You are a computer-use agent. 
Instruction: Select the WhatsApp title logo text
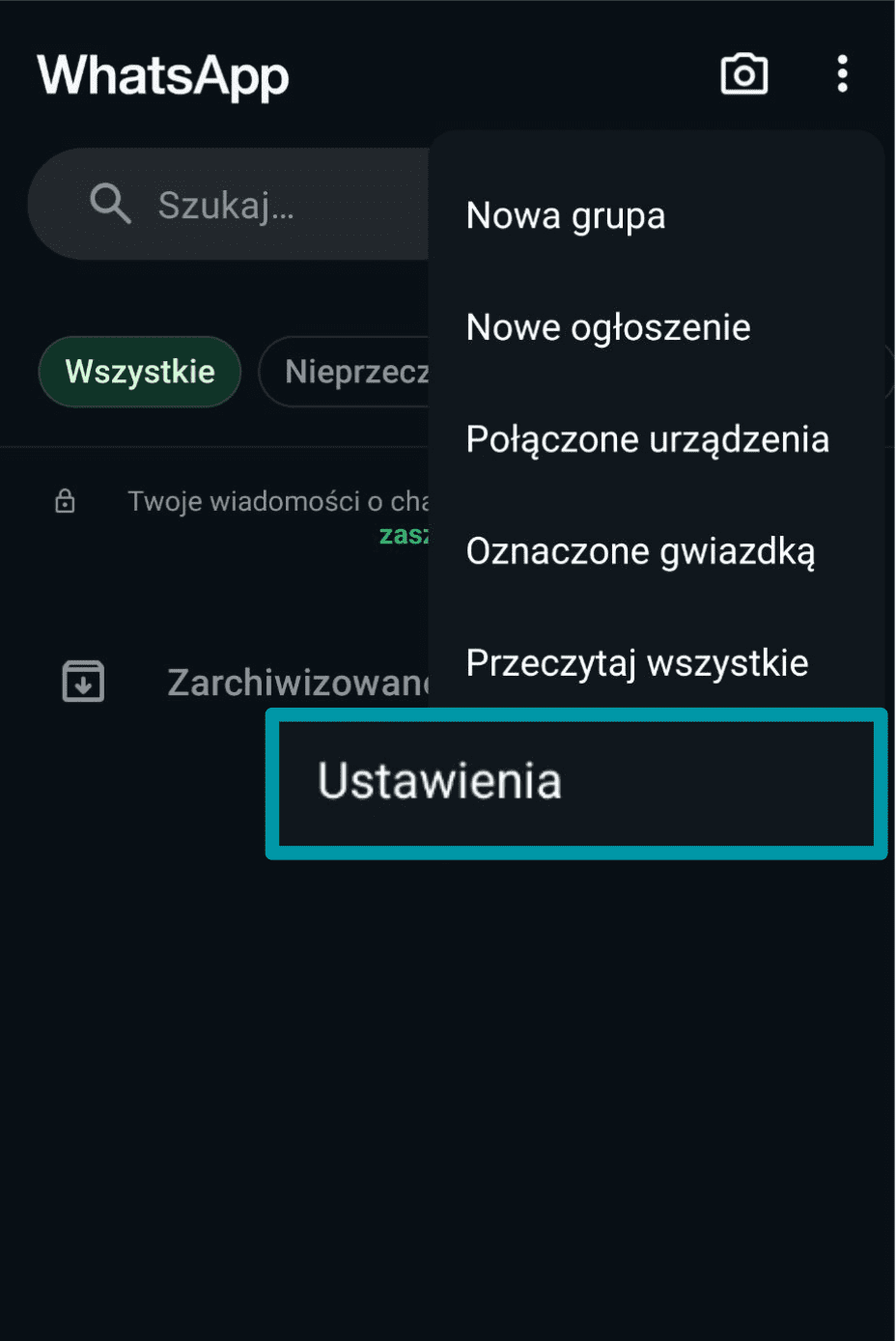pos(161,76)
